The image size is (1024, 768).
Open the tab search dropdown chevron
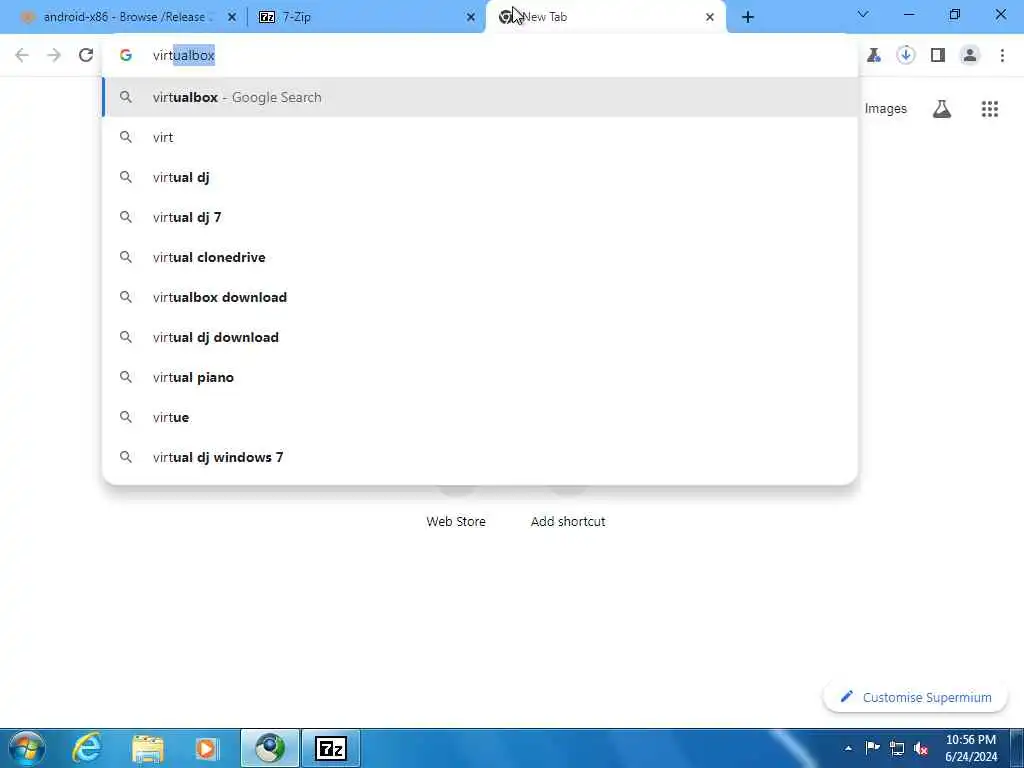pyautogui.click(x=863, y=14)
